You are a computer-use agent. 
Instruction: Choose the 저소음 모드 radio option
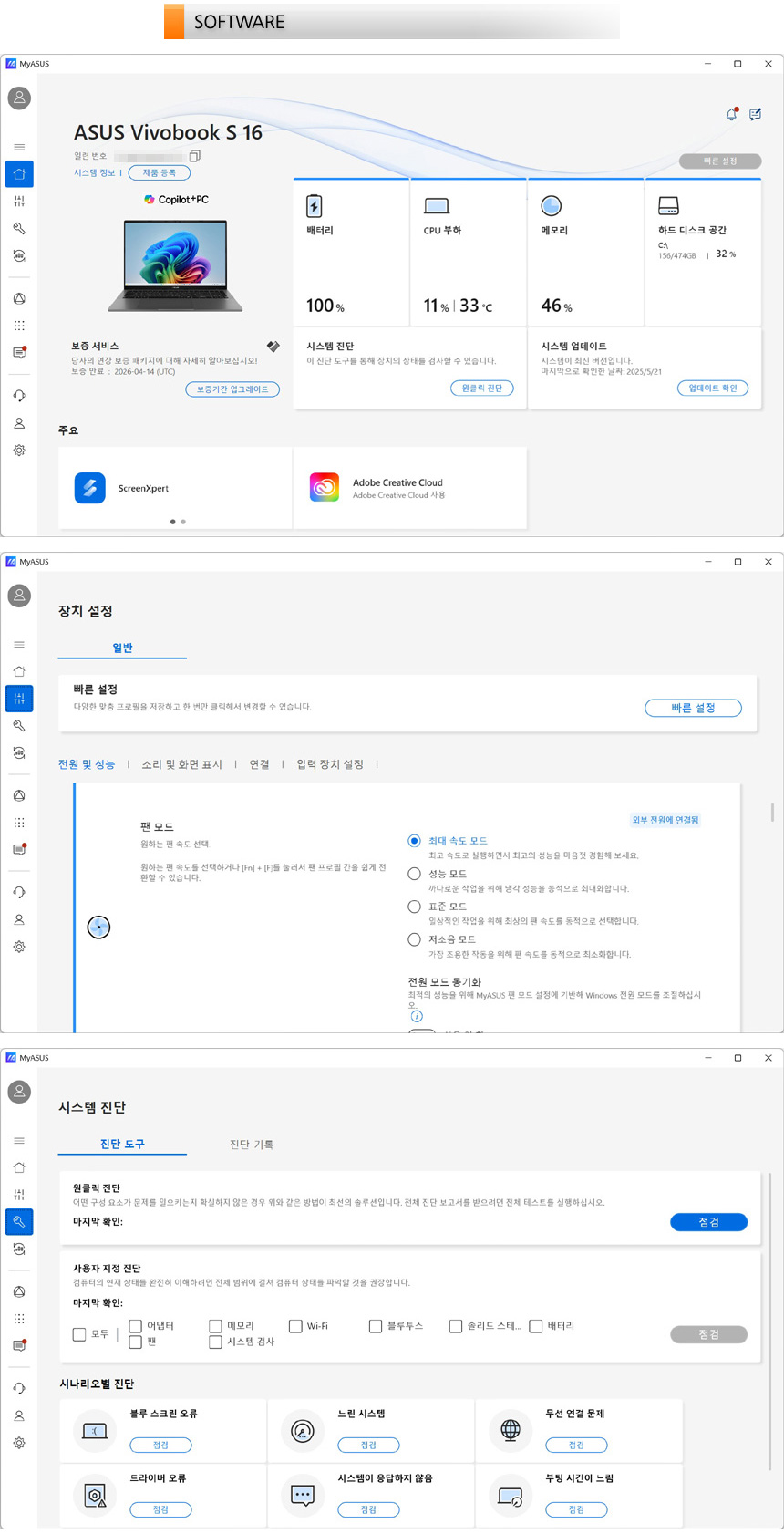point(414,939)
